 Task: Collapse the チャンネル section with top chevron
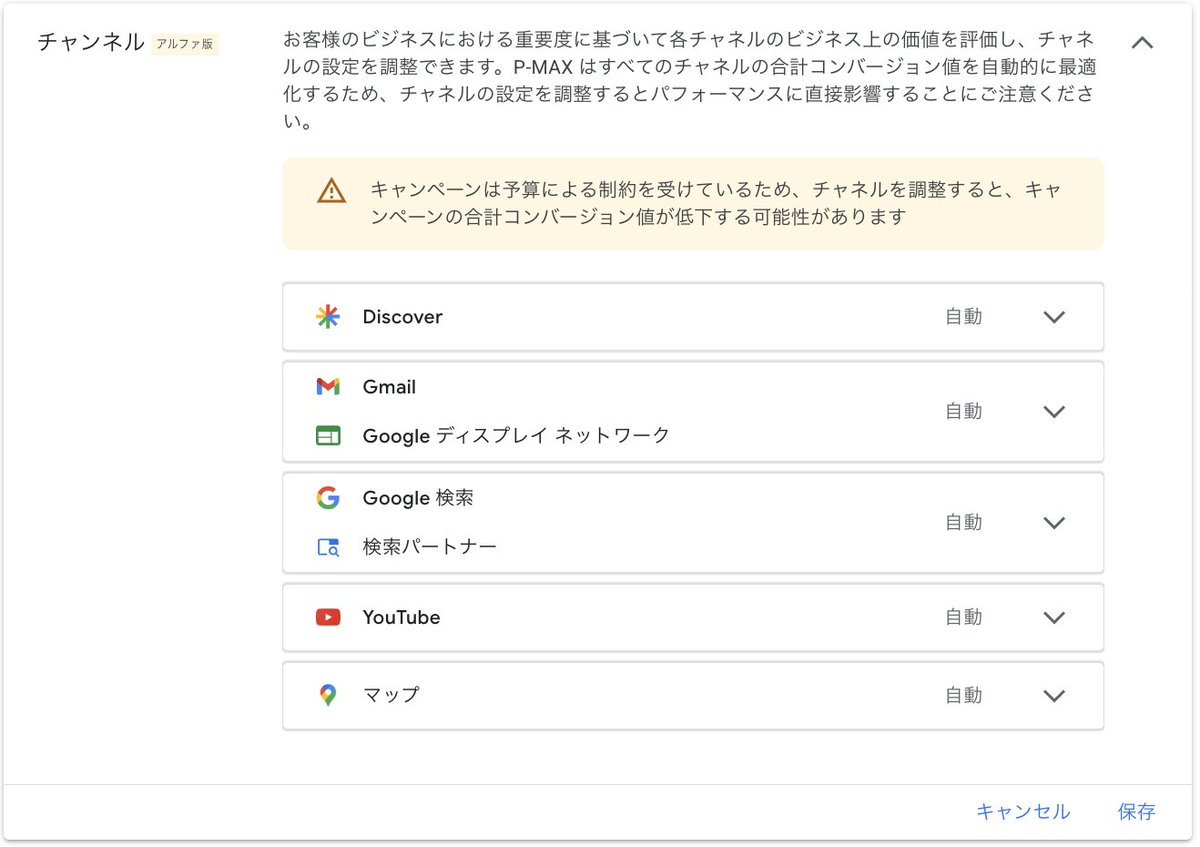point(1141,43)
